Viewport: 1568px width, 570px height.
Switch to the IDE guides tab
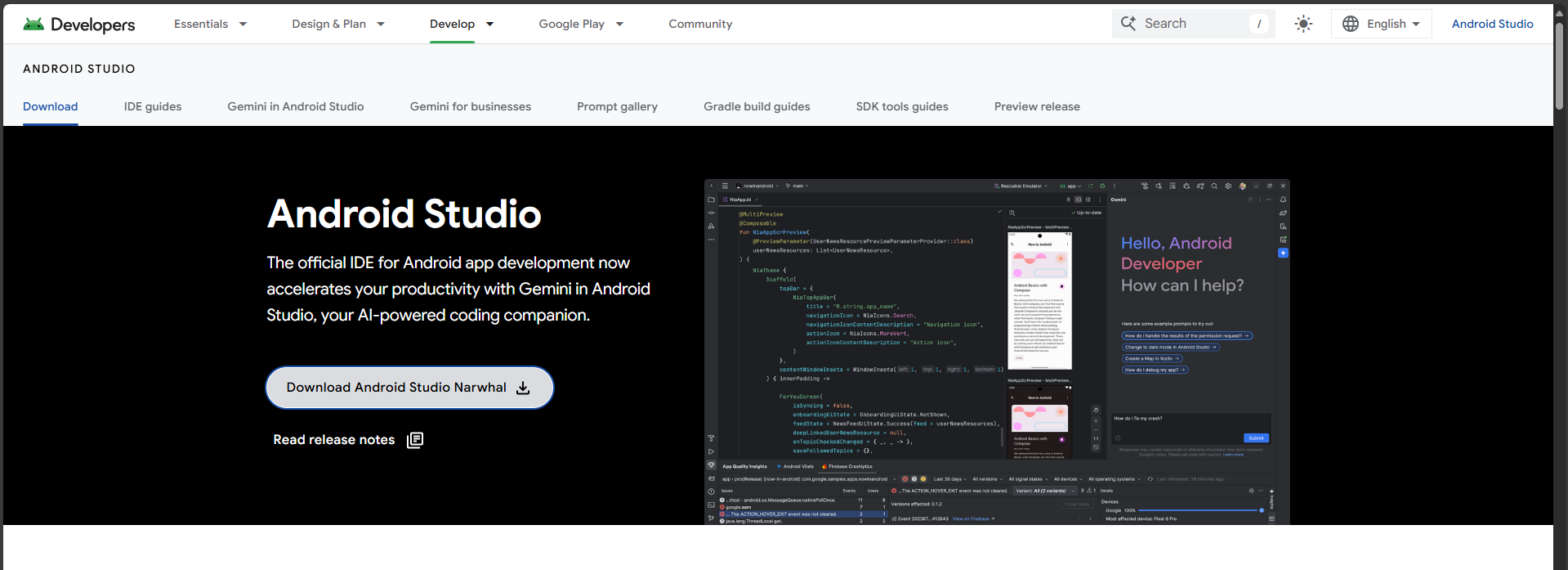coord(153,106)
